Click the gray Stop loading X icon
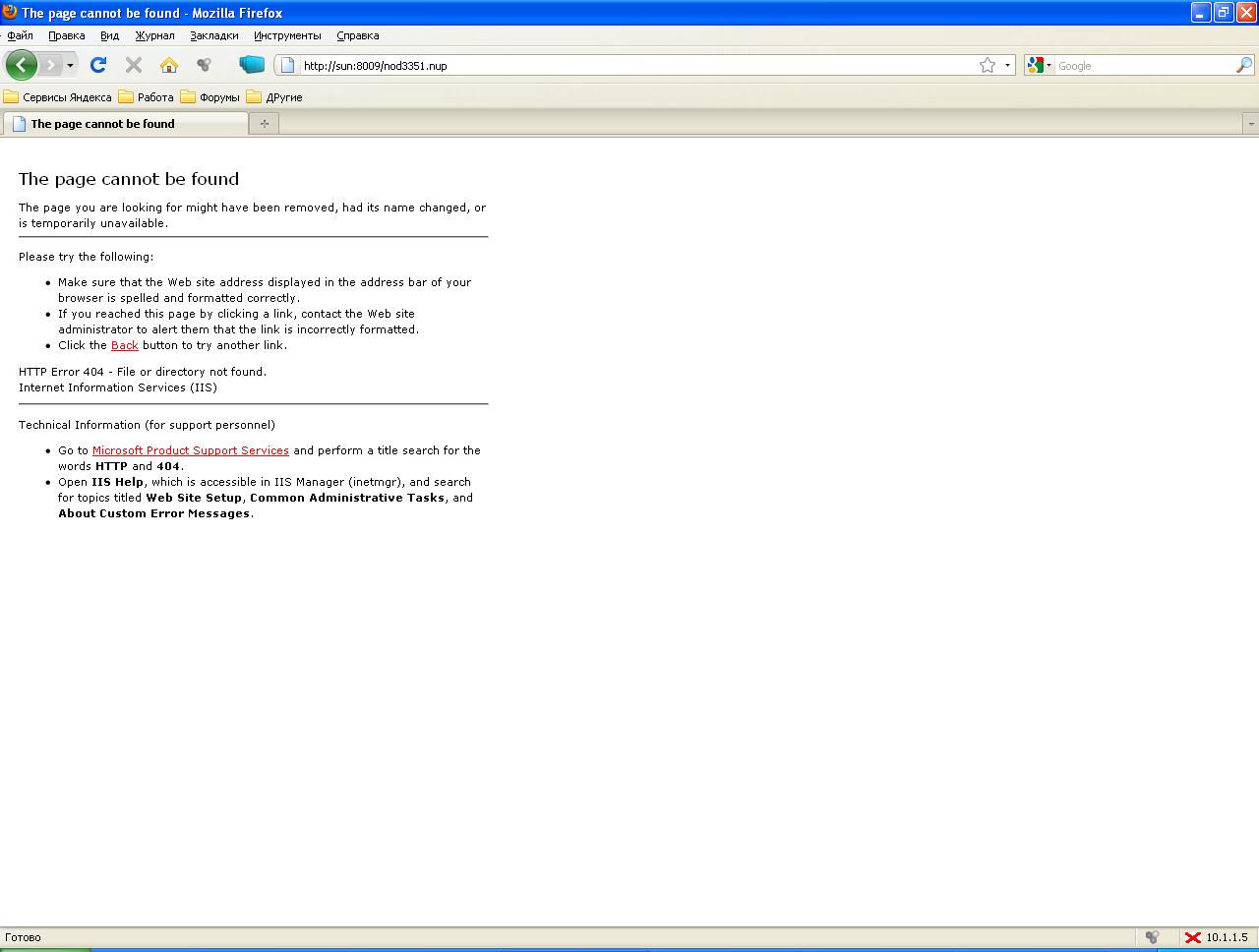Screen dimensions: 1259x952 (134, 65)
